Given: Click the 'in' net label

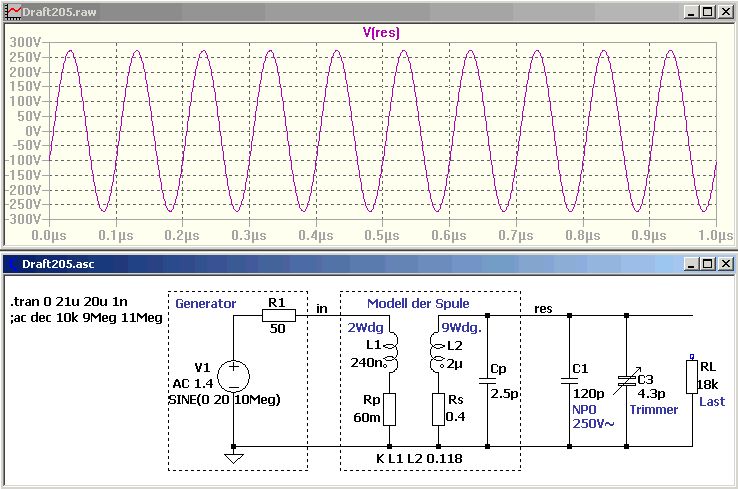Looking at the screenshot, I should click(x=321, y=309).
